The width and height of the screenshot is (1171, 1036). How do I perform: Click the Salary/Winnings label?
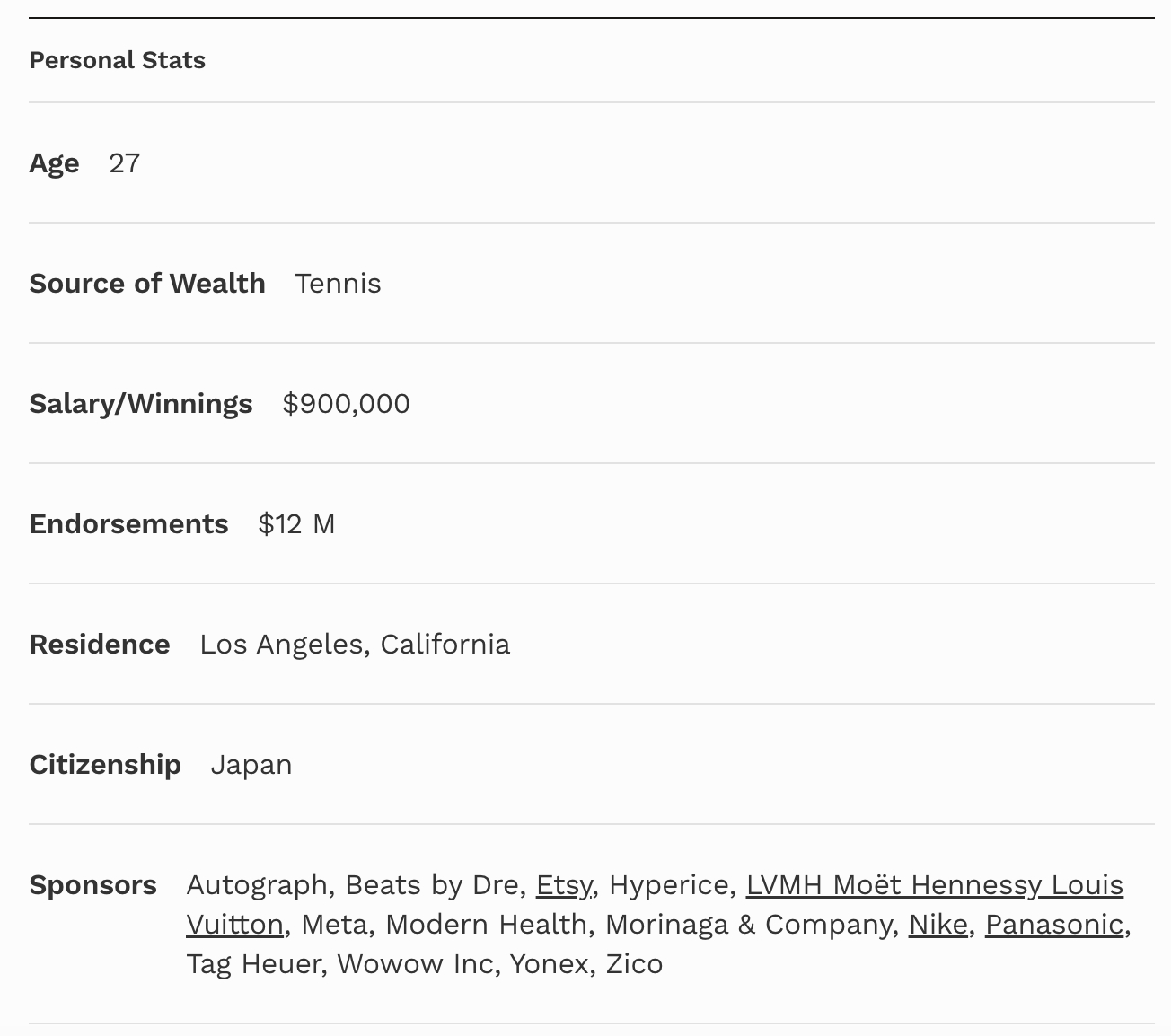click(141, 404)
